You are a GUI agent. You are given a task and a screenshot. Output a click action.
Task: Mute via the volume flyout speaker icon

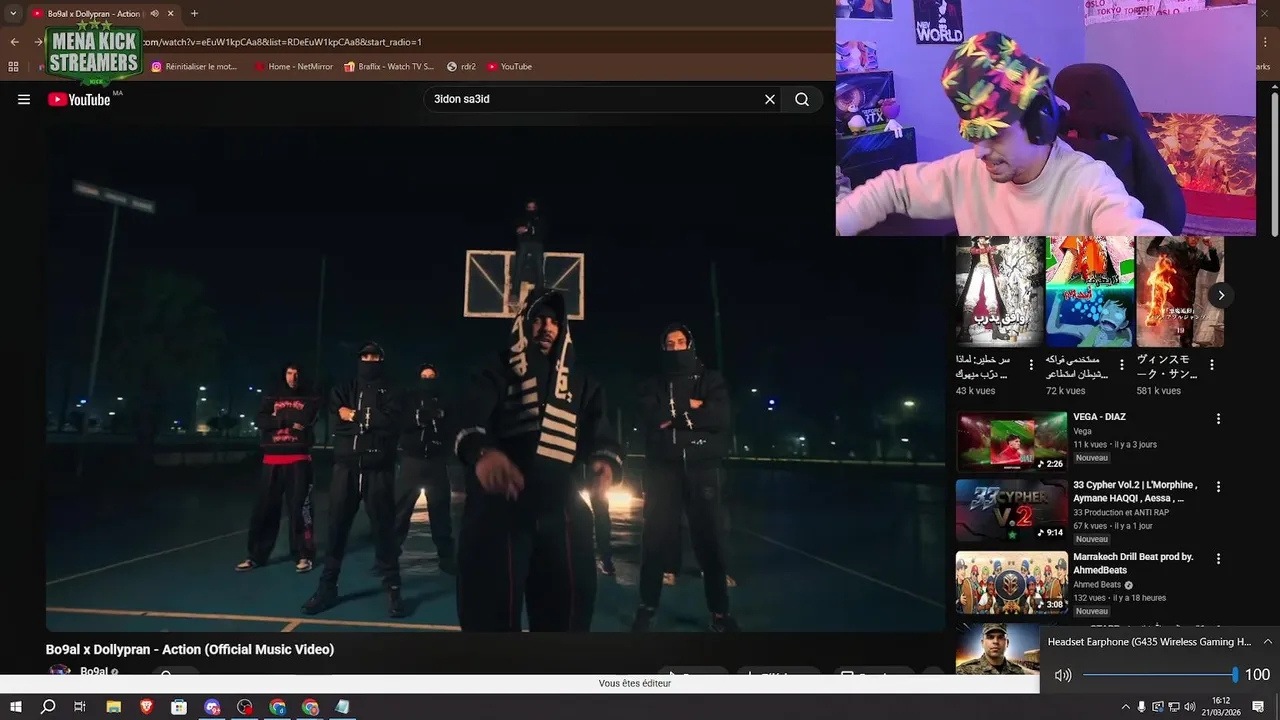click(x=1063, y=675)
